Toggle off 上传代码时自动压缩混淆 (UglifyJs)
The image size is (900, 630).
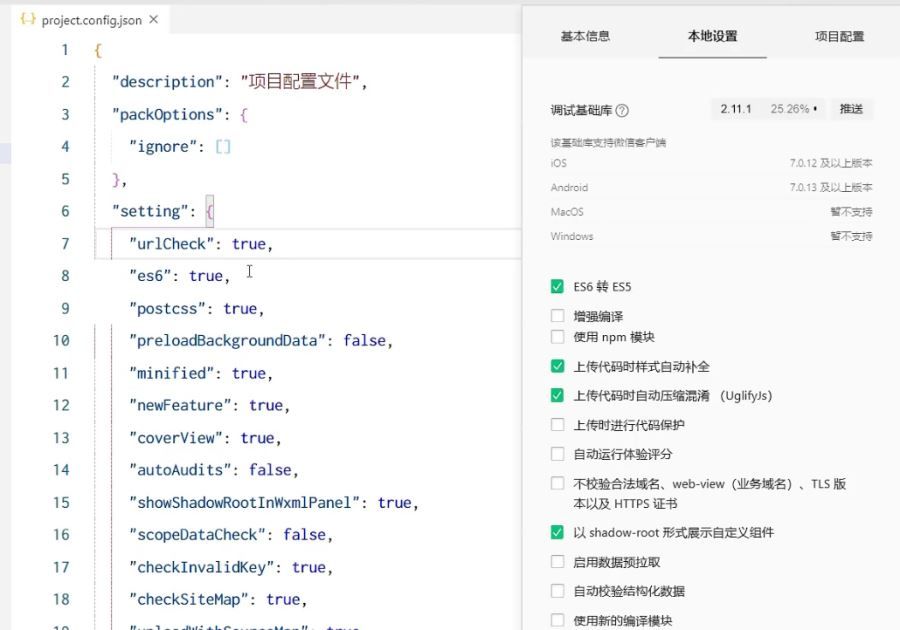[x=558, y=396]
